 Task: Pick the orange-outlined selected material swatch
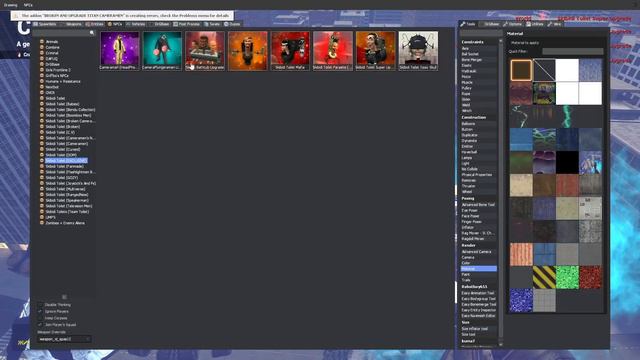coord(521,70)
